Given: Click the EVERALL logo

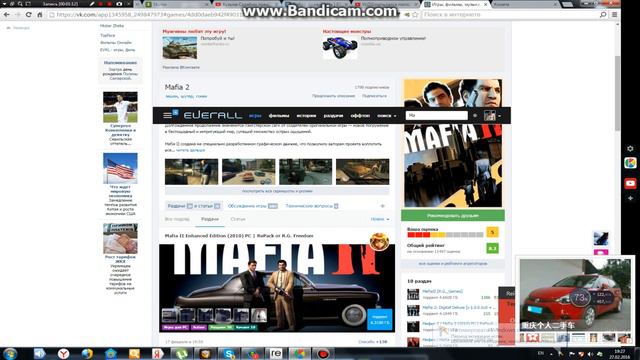Looking at the screenshot, I should [x=213, y=116].
